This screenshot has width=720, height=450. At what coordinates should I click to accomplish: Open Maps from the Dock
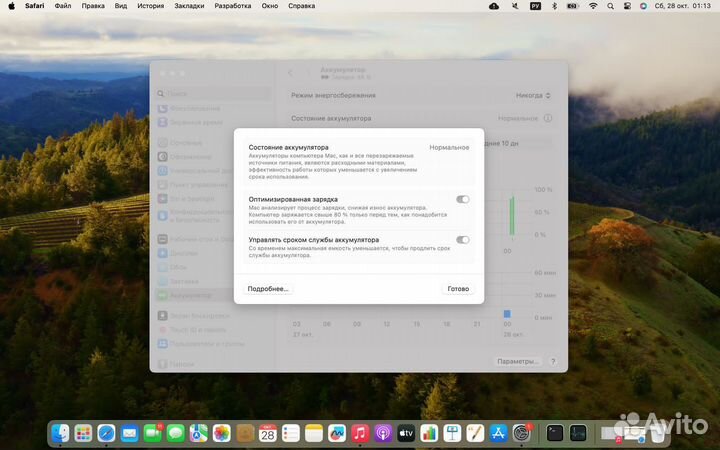198,433
